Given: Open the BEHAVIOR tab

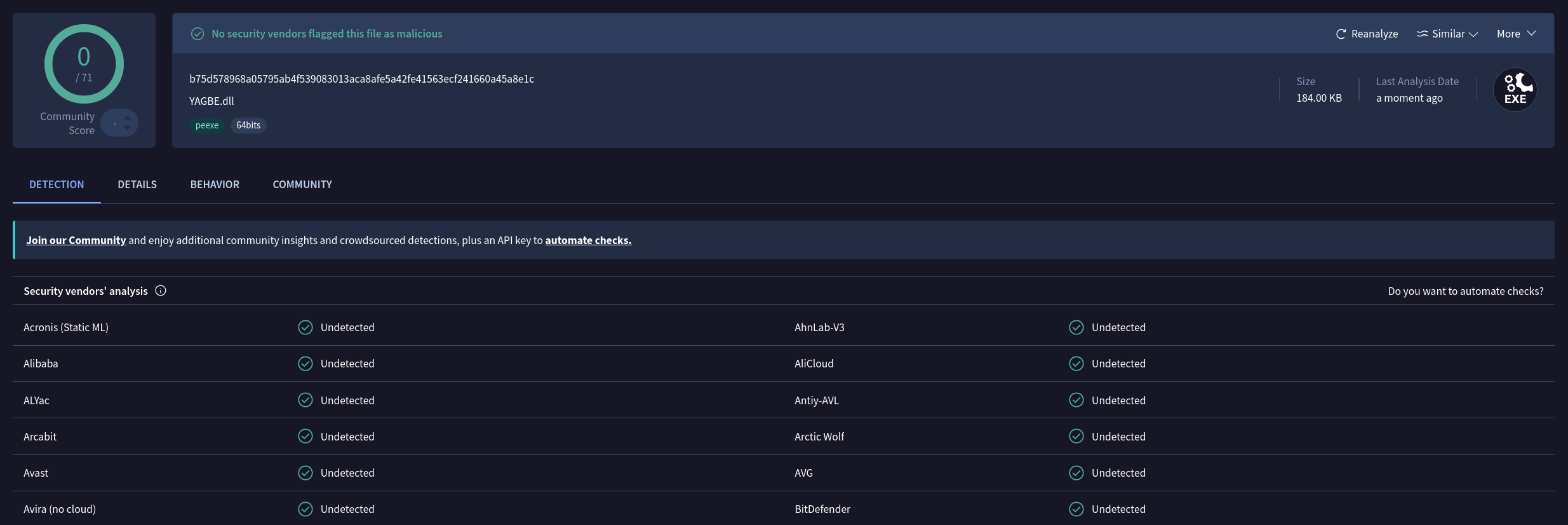Looking at the screenshot, I should click(x=215, y=184).
